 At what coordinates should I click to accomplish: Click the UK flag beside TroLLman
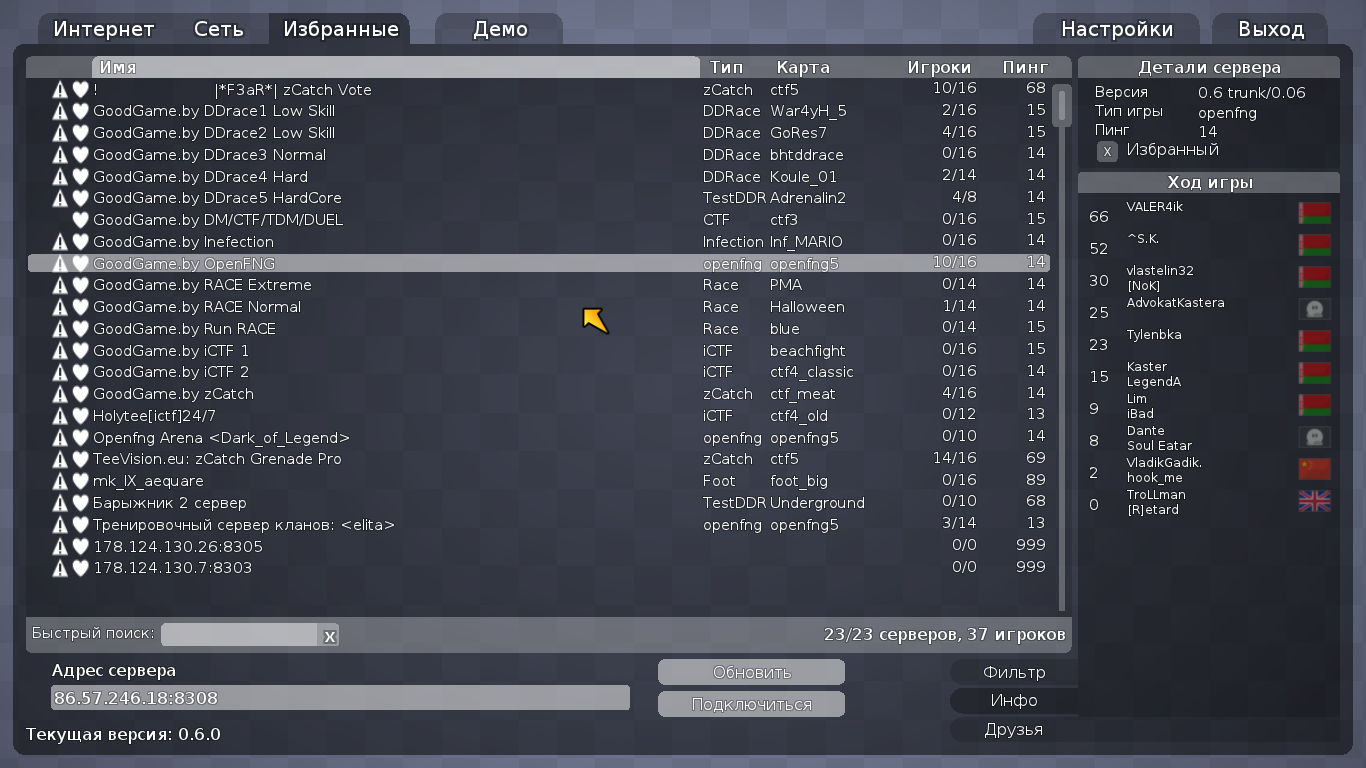[1314, 502]
